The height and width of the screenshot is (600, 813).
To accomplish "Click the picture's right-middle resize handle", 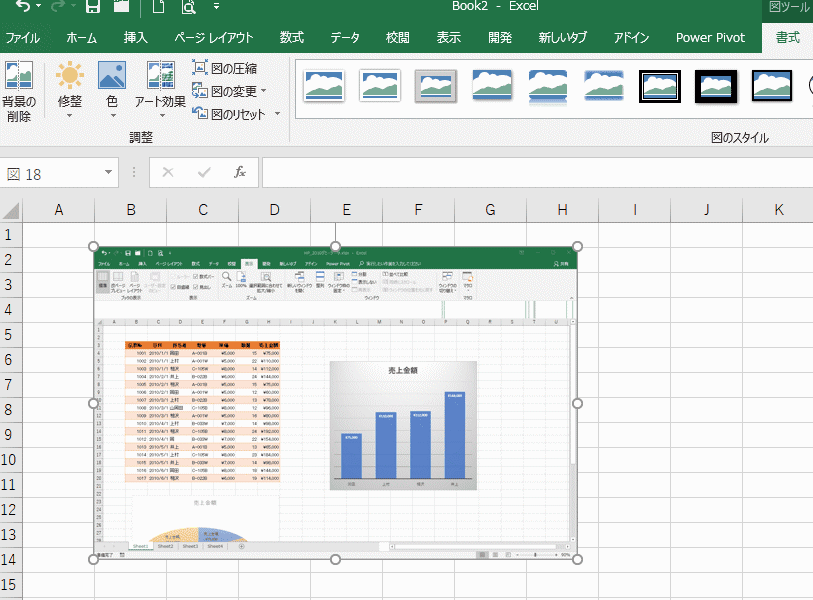I will tap(577, 403).
